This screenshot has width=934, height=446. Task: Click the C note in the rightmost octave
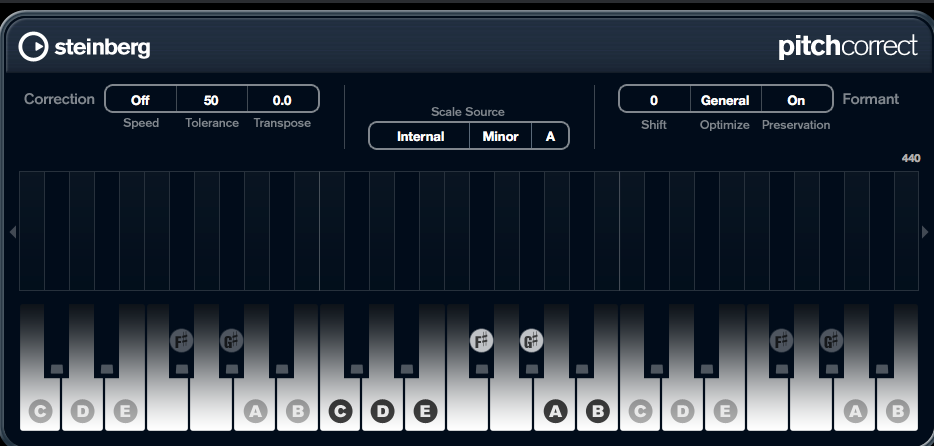(x=640, y=411)
